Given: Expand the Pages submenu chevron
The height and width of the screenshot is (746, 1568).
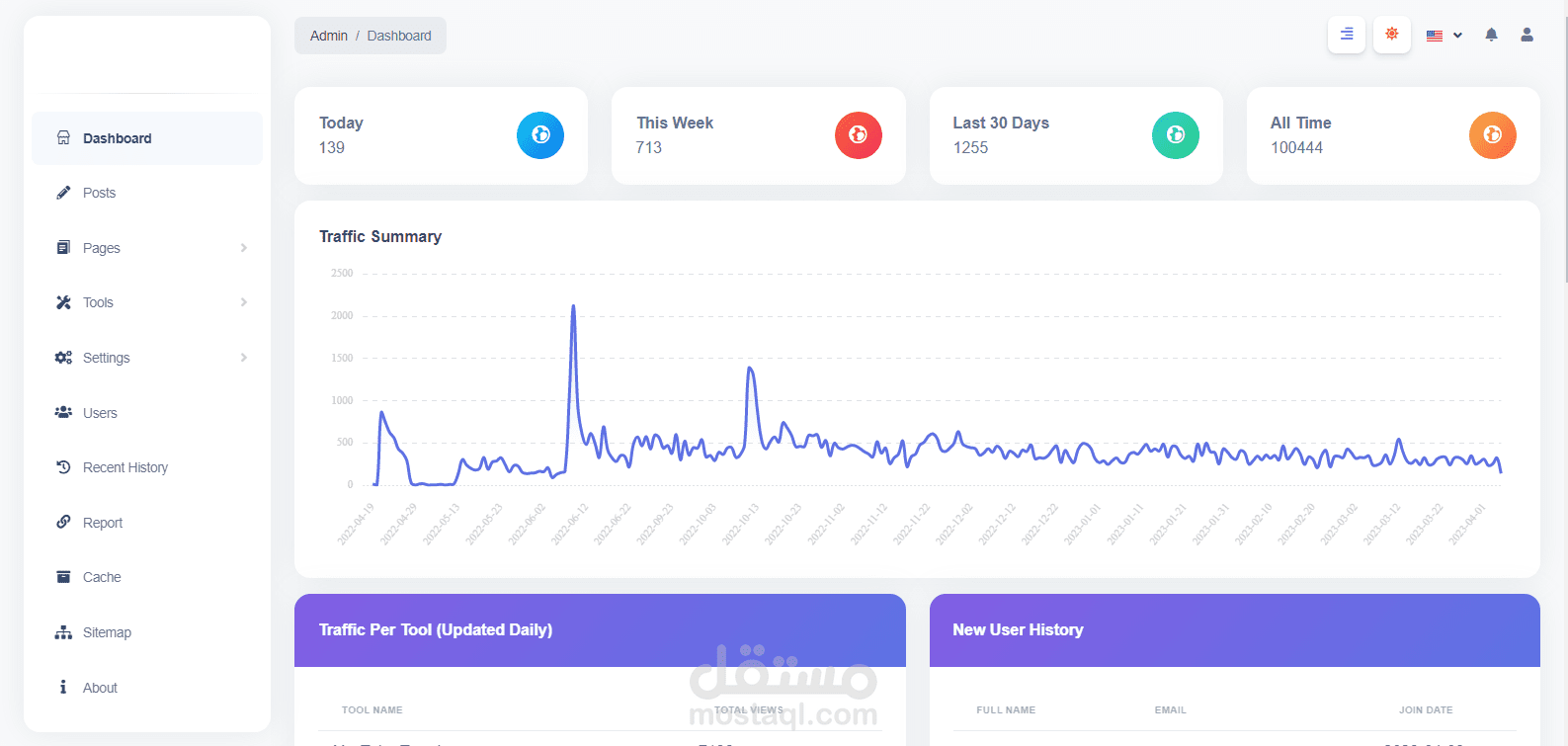Looking at the screenshot, I should [x=243, y=248].
